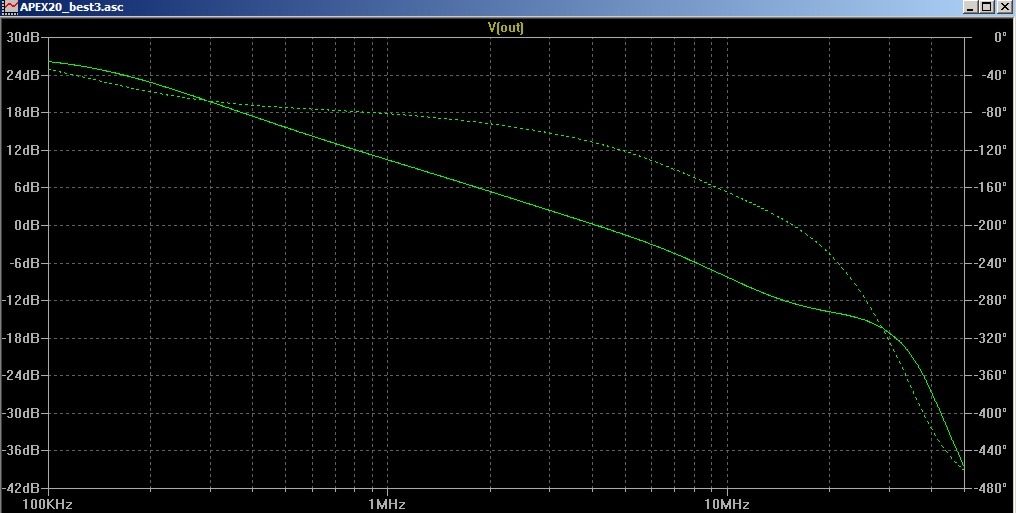Click the -200° phase axis label

tap(991, 225)
